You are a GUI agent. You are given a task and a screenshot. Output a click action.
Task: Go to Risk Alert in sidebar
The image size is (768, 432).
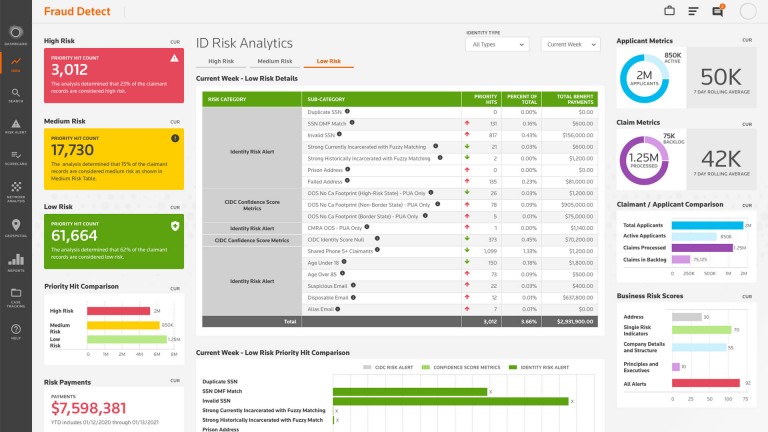point(15,123)
